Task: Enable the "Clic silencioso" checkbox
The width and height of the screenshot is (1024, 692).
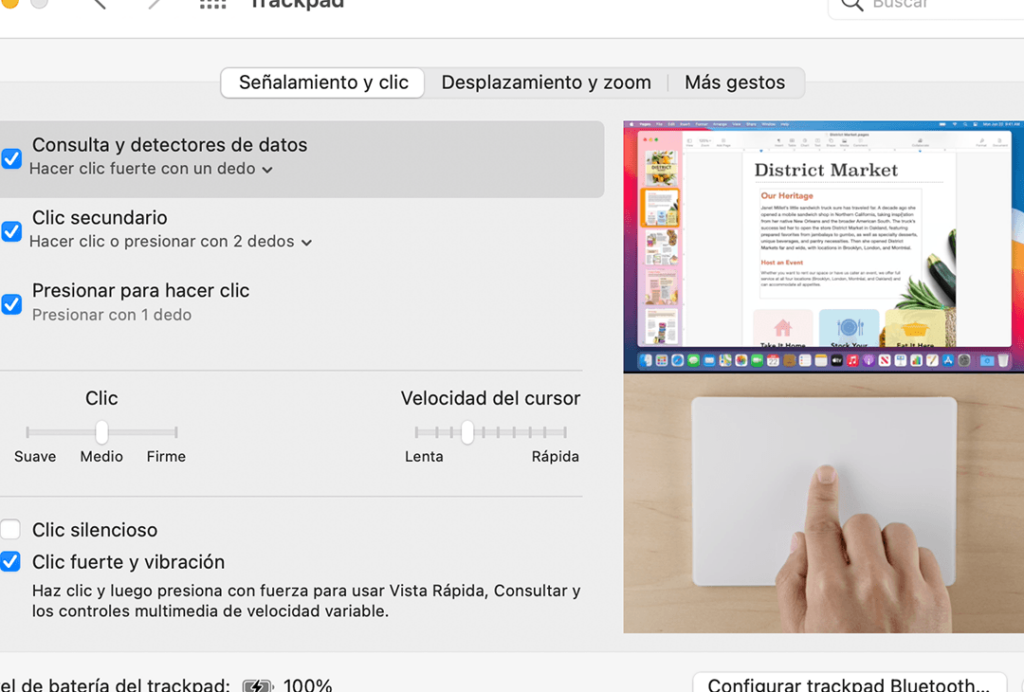Action: point(13,529)
